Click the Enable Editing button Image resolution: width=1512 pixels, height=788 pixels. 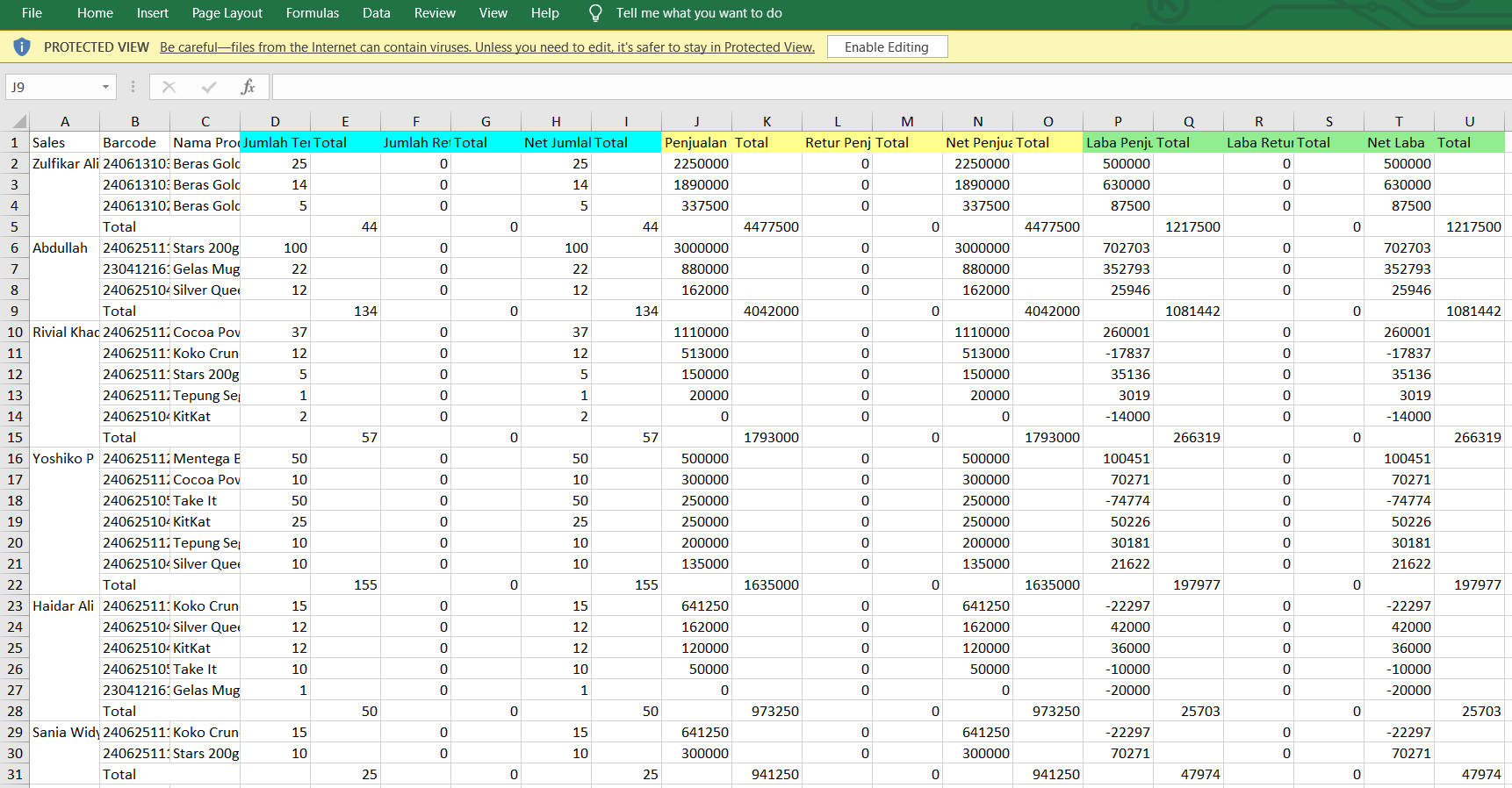coord(886,47)
